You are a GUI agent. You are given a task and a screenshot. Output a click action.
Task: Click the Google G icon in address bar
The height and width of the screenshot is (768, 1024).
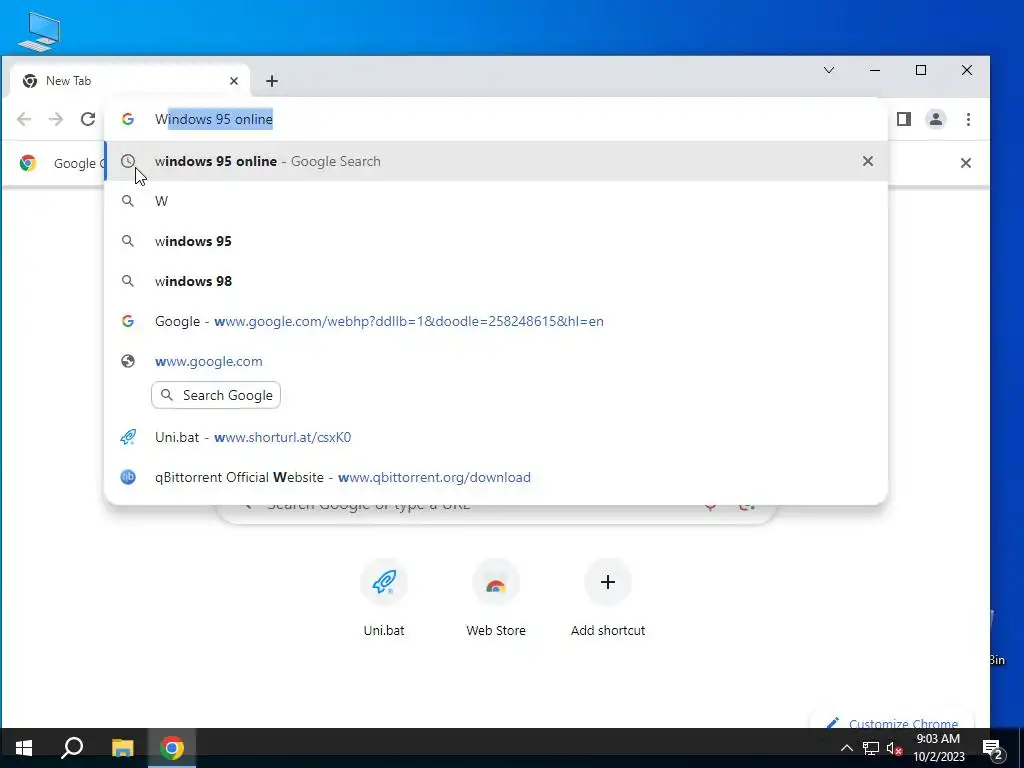[128, 119]
